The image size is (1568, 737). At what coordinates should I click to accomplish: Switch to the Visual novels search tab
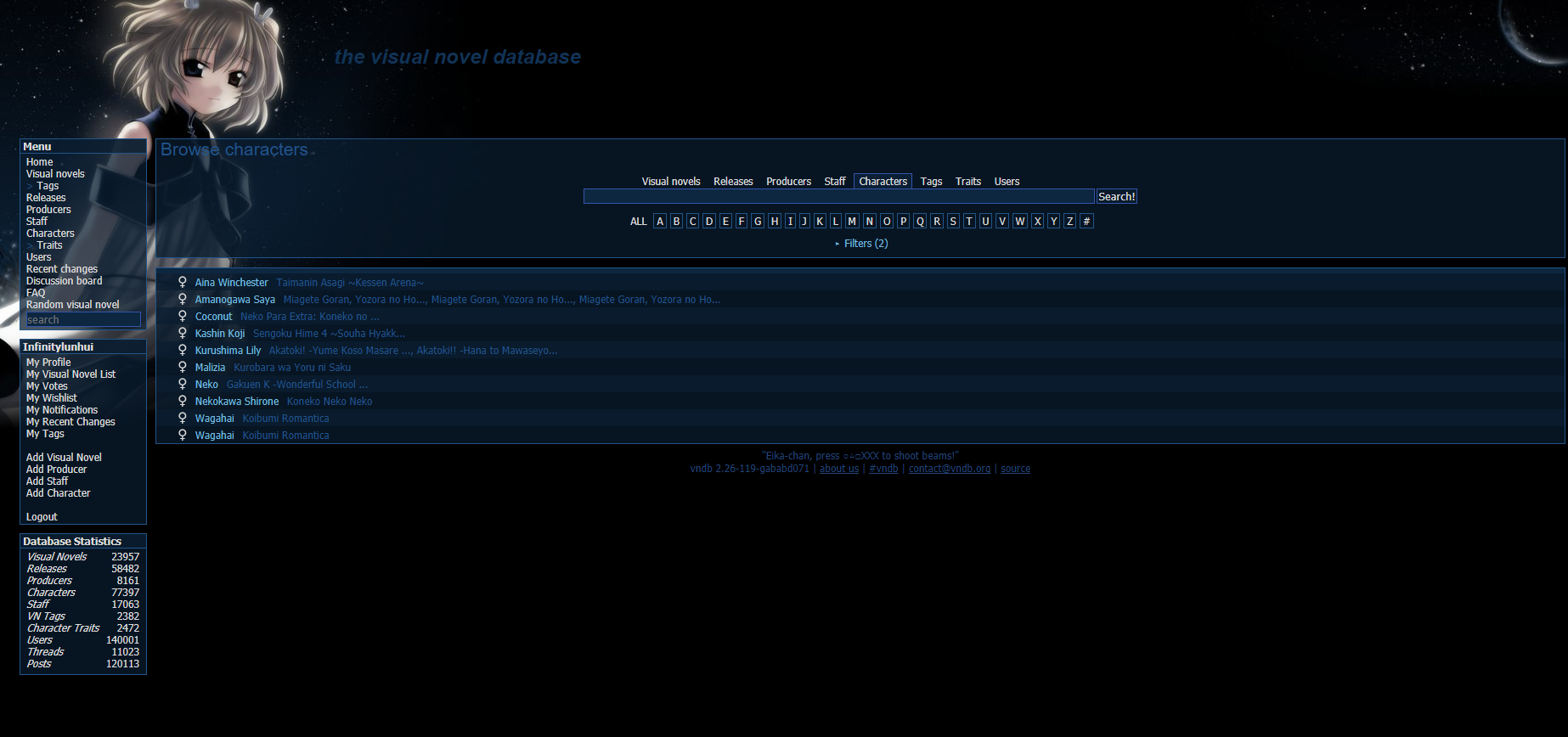point(670,182)
